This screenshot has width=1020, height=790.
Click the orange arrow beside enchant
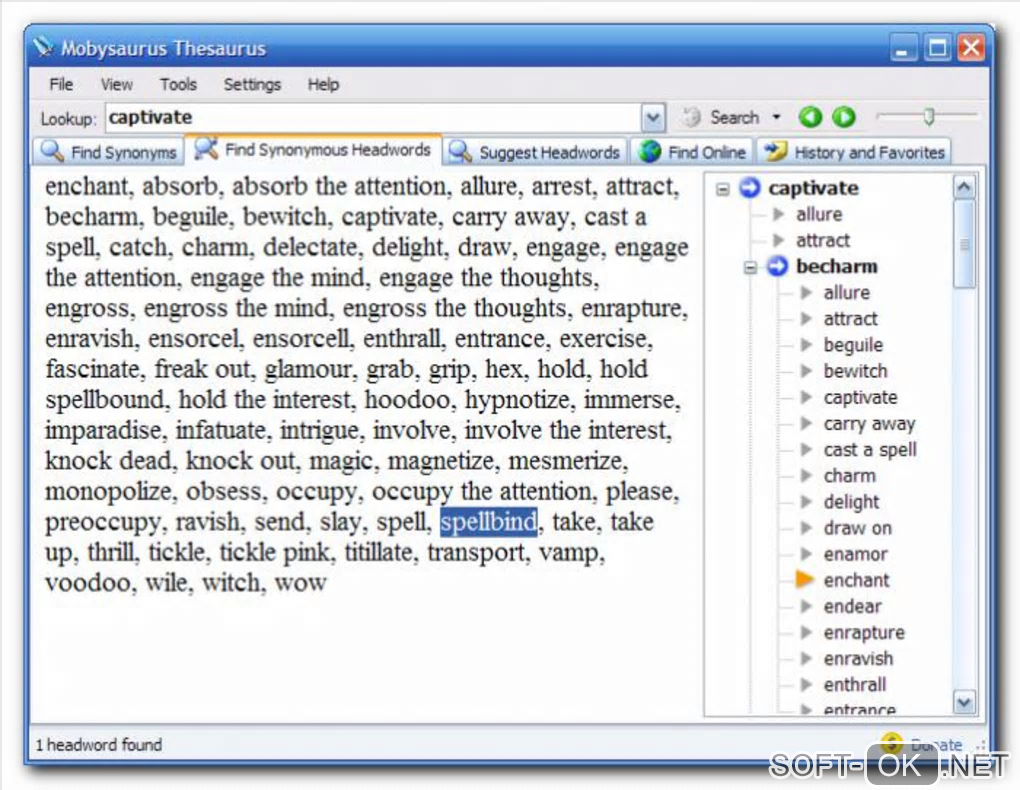pyautogui.click(x=805, y=579)
